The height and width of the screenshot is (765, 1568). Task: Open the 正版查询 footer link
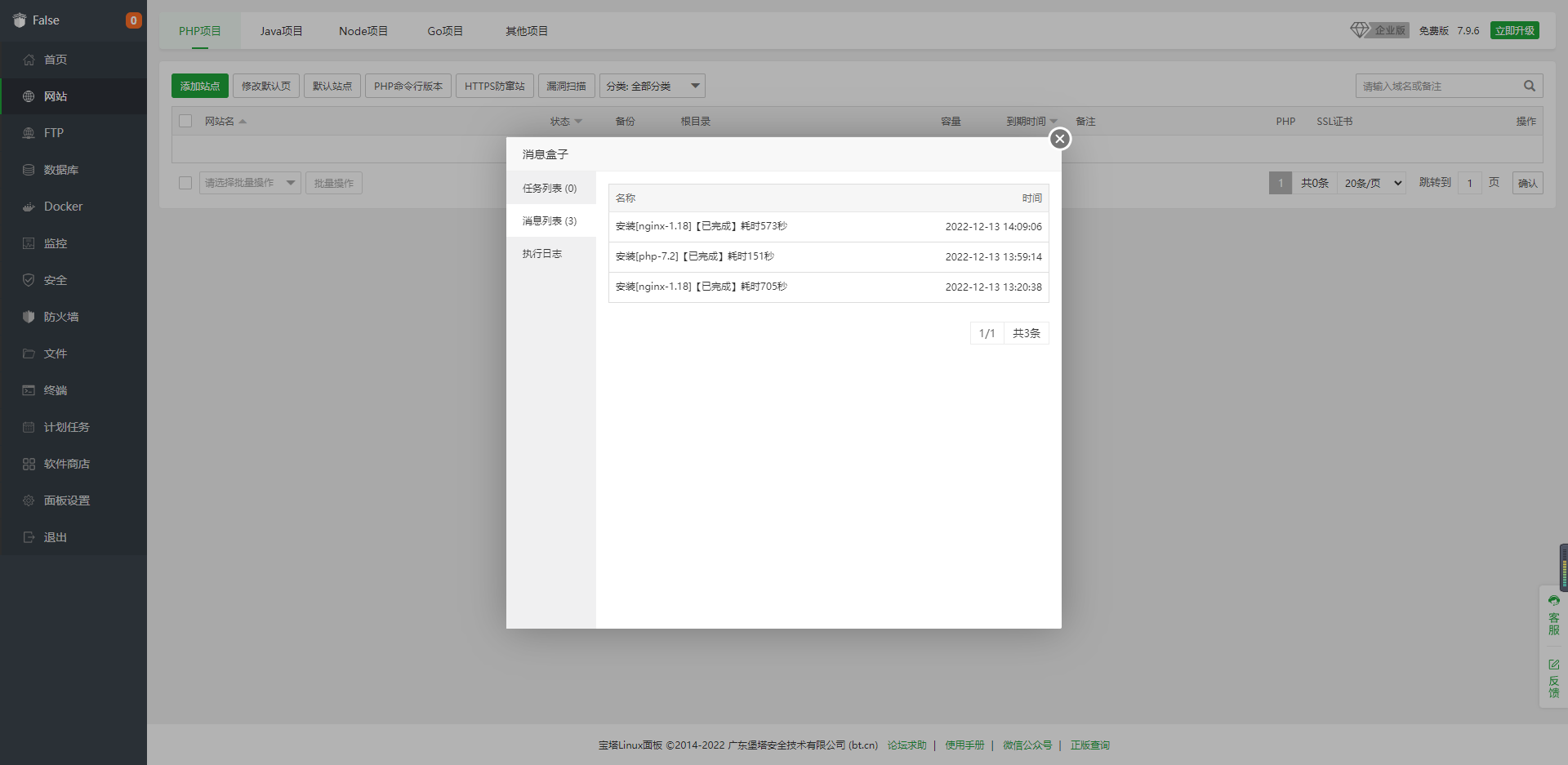(1090, 745)
